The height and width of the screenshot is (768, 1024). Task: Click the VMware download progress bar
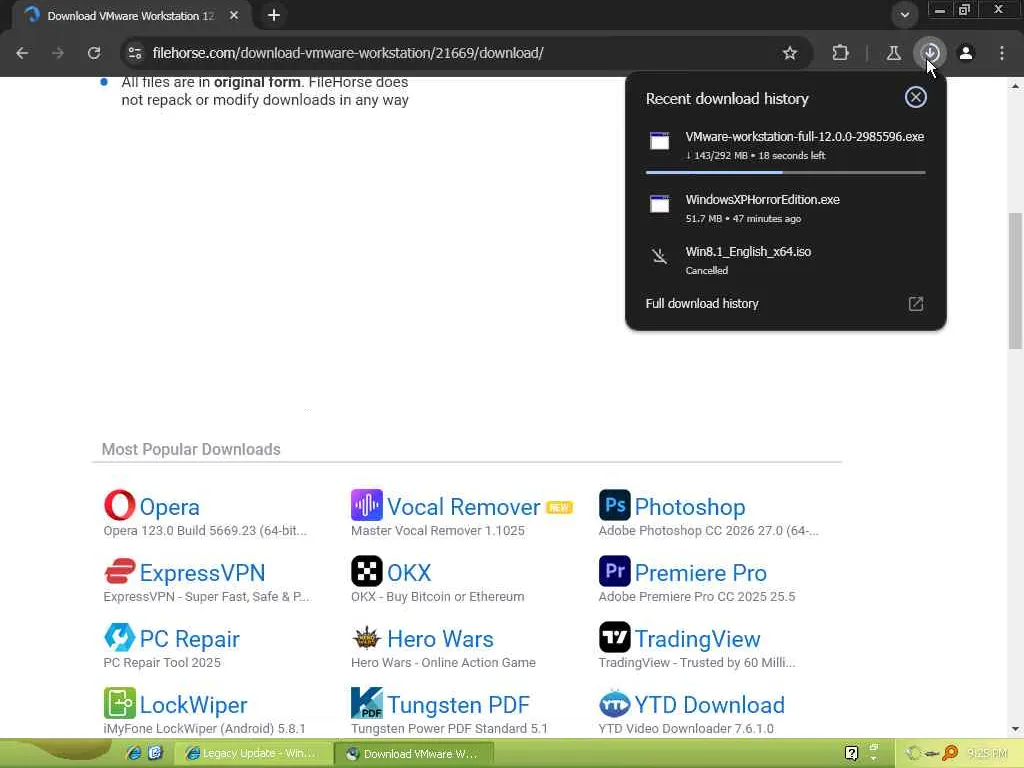point(785,172)
